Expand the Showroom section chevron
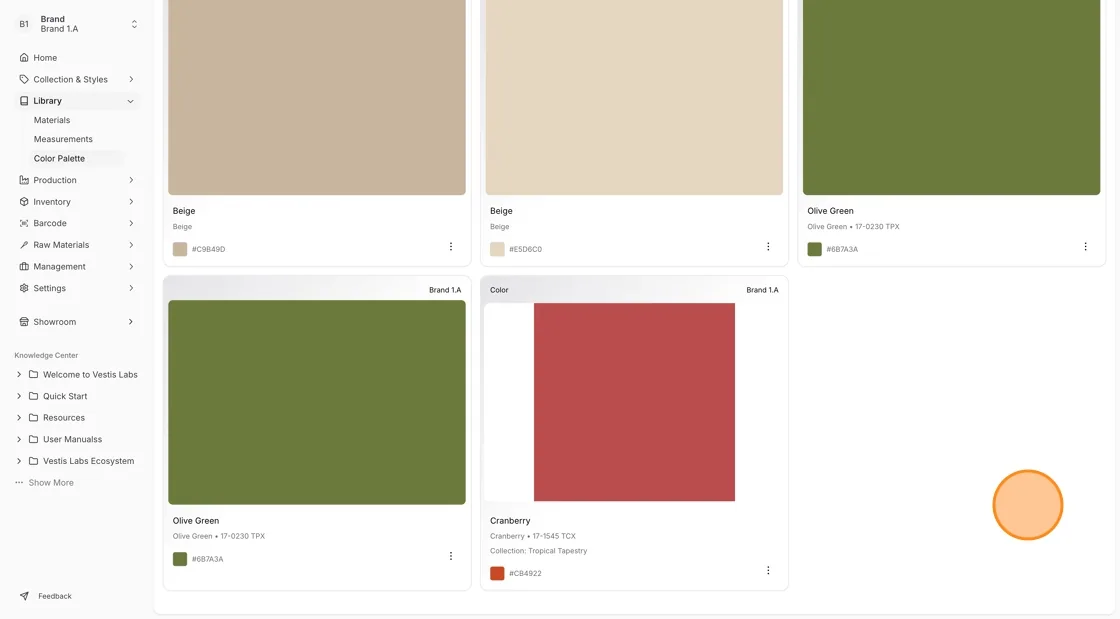This screenshot has width=1120, height=619. [x=131, y=322]
